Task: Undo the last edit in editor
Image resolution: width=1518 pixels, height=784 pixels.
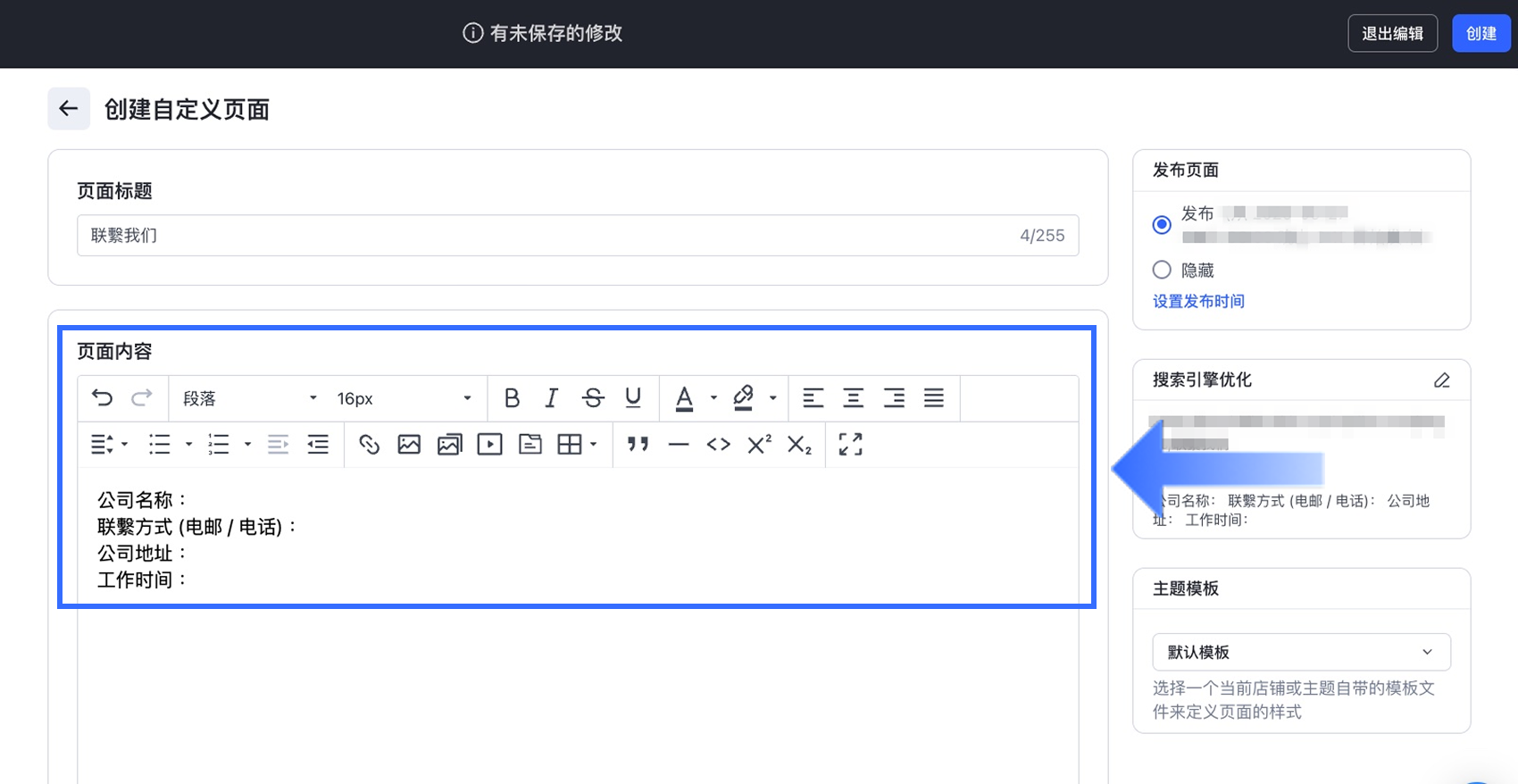Action: pyautogui.click(x=103, y=398)
